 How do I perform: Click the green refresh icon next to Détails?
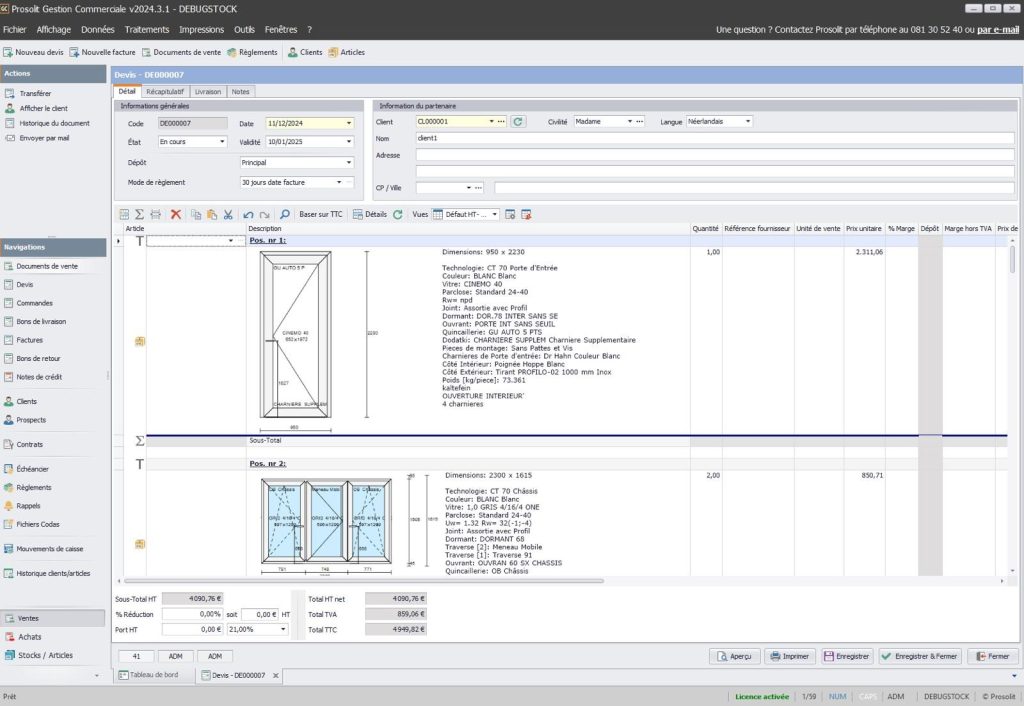click(x=398, y=214)
